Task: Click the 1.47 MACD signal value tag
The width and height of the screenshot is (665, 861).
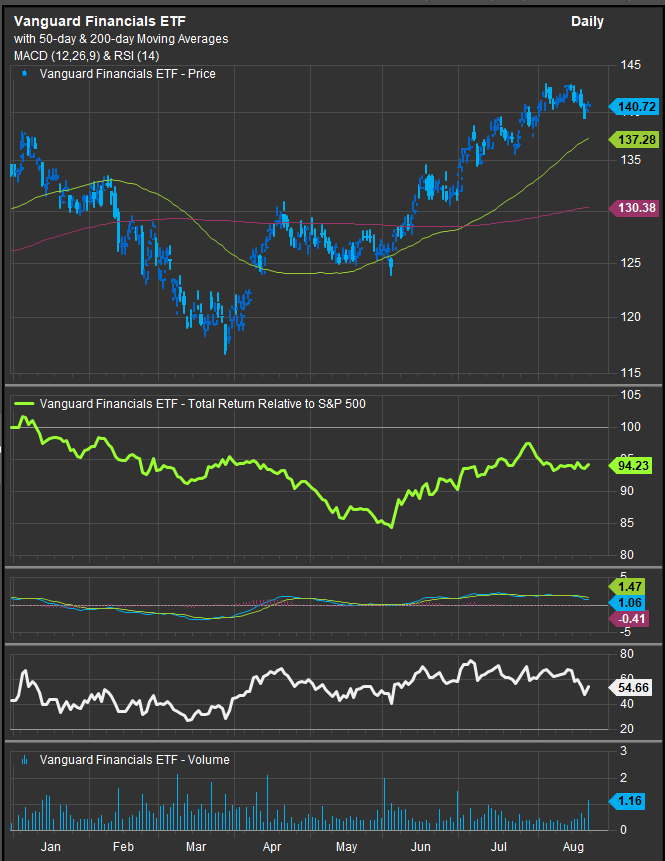Action: (627, 587)
